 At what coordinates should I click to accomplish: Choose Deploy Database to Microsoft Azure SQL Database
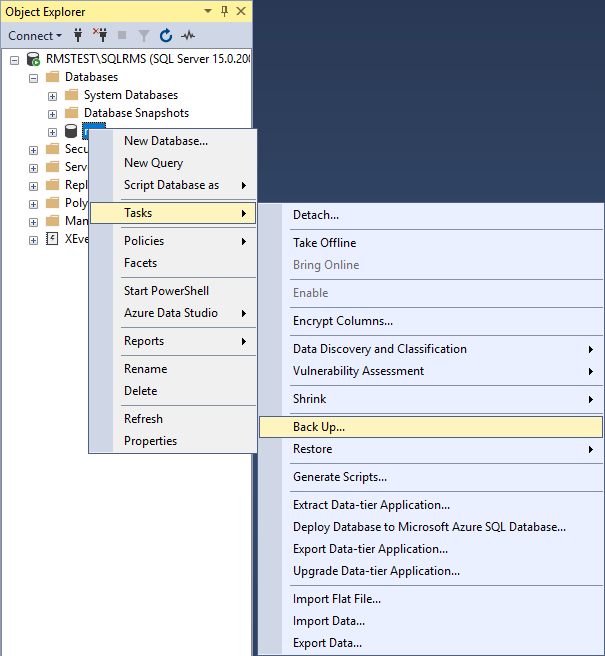pyautogui.click(x=431, y=527)
